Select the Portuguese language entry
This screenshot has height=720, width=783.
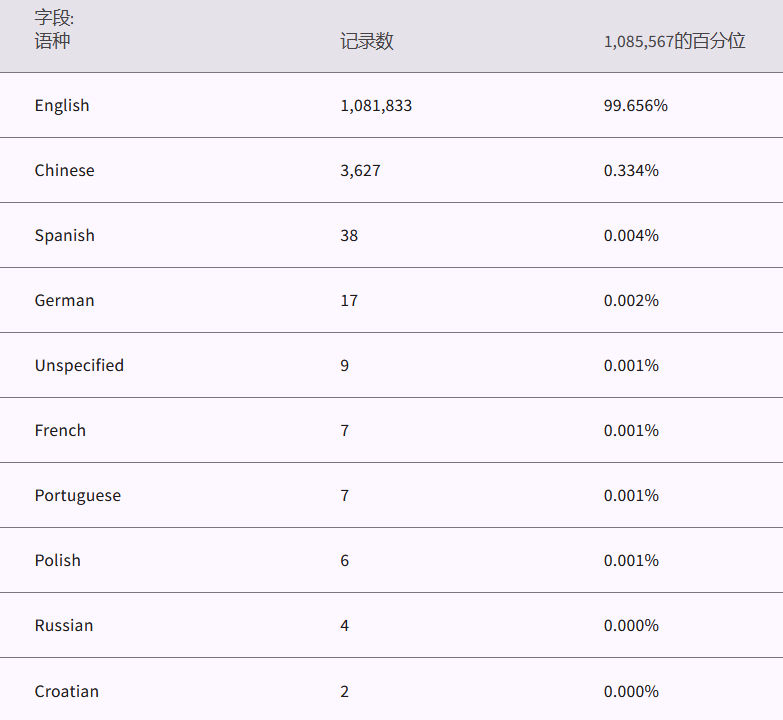pos(77,496)
